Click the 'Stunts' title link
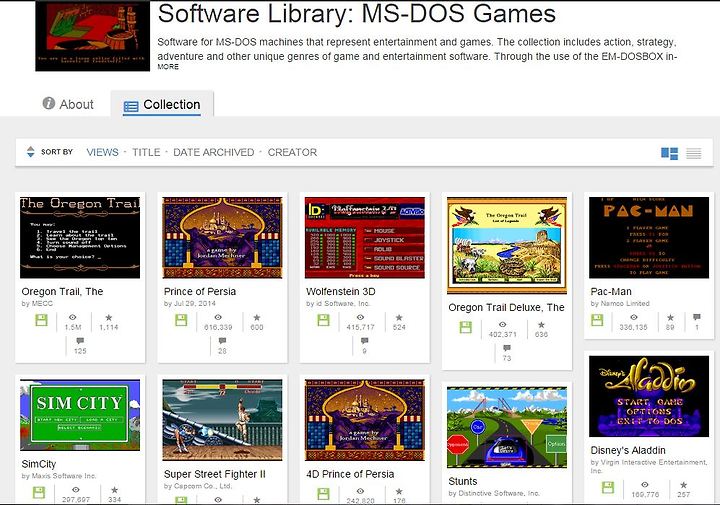720x505 pixels. (462, 482)
